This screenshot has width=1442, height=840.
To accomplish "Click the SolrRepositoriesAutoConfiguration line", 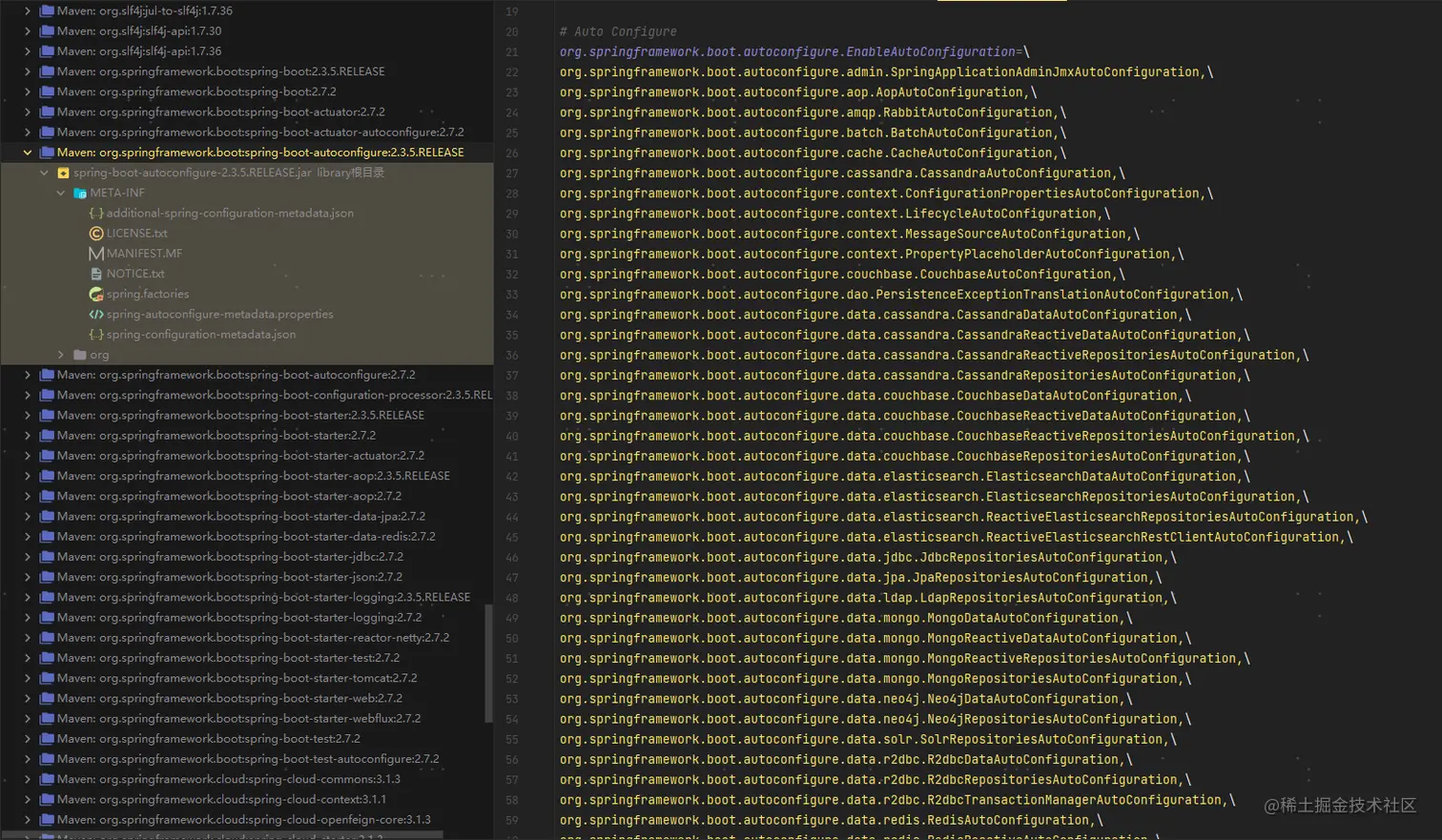I will tap(868, 739).
